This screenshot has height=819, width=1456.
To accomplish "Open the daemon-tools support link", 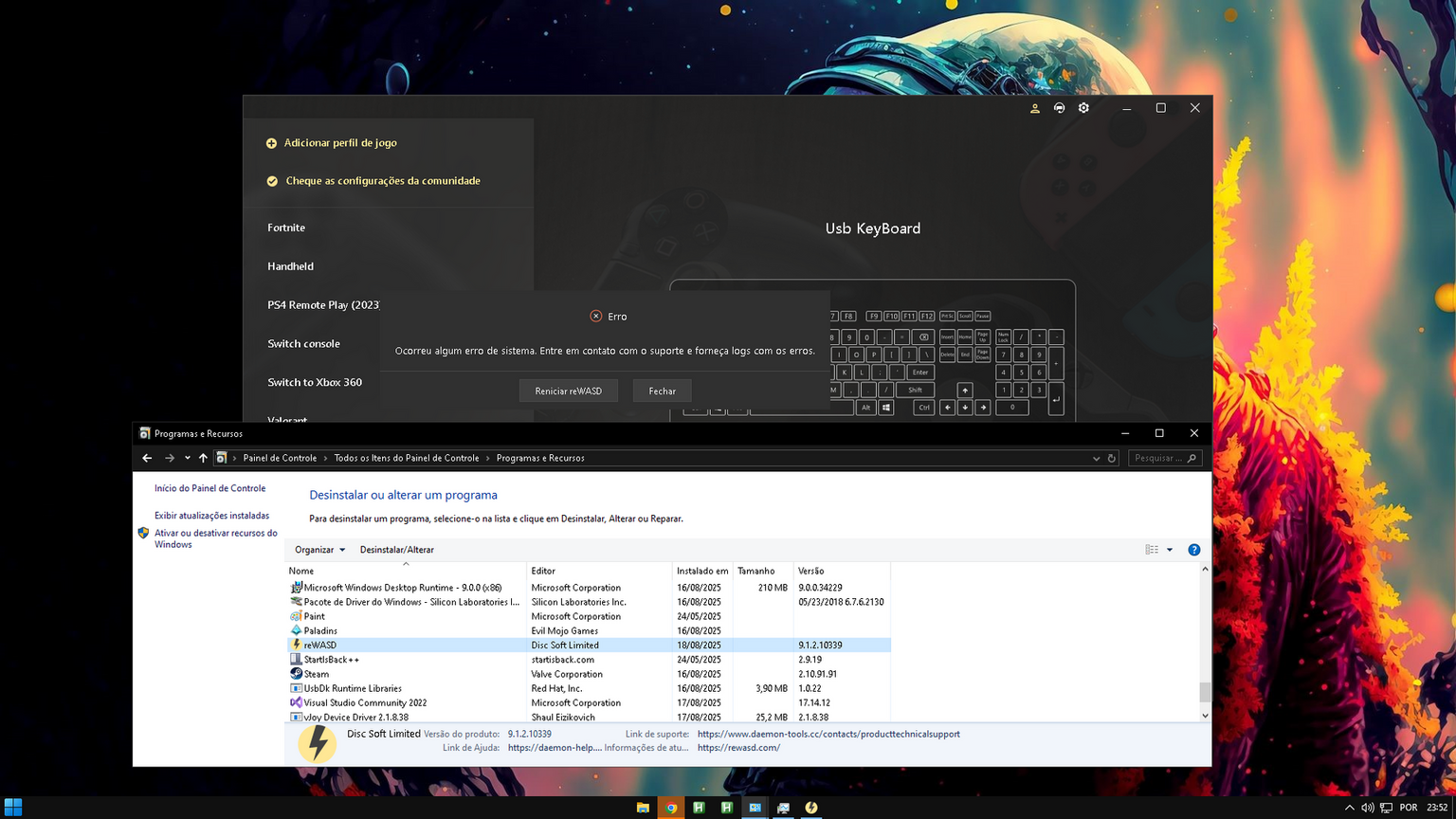I will 828,734.
